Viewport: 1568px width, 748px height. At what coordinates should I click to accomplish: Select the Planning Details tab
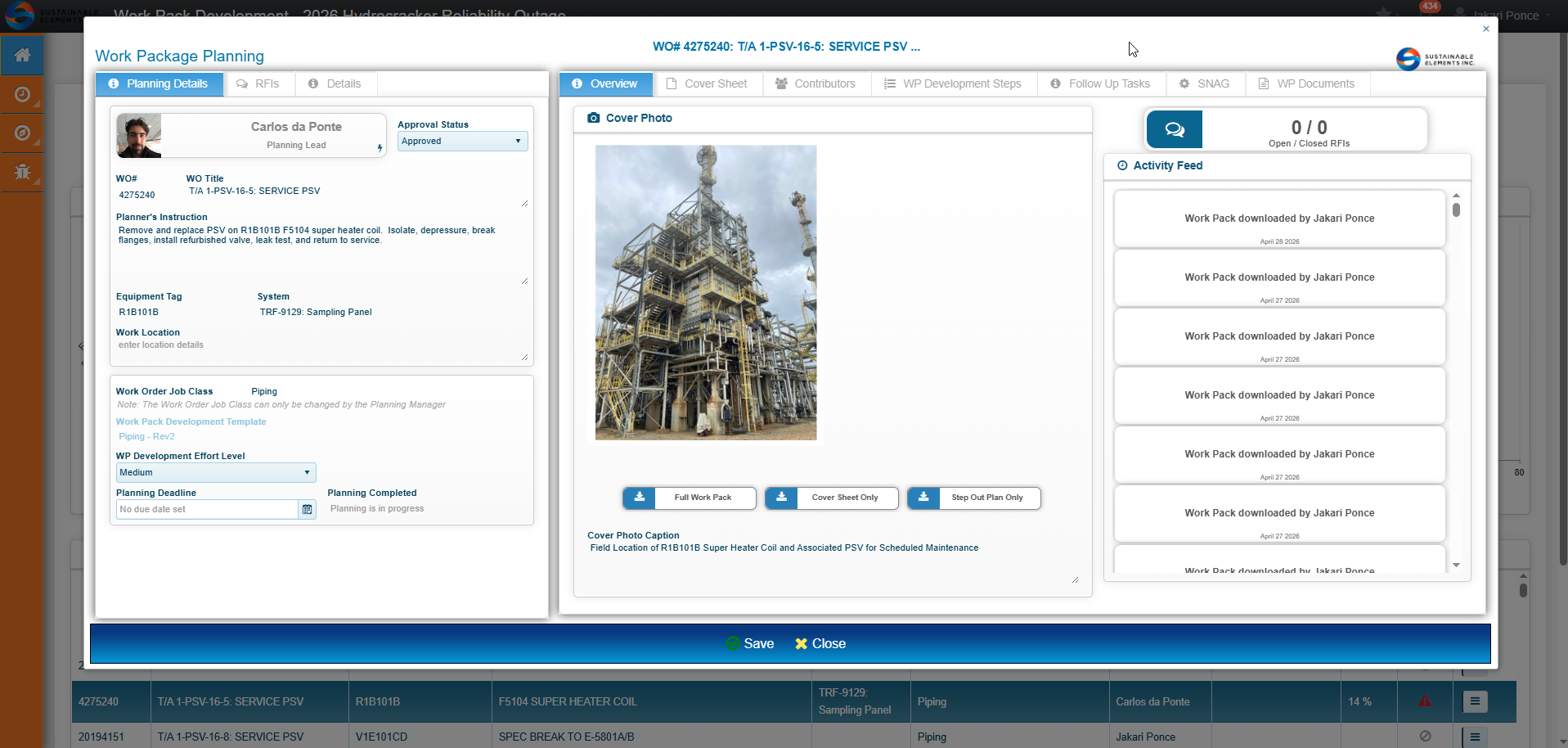[159, 83]
